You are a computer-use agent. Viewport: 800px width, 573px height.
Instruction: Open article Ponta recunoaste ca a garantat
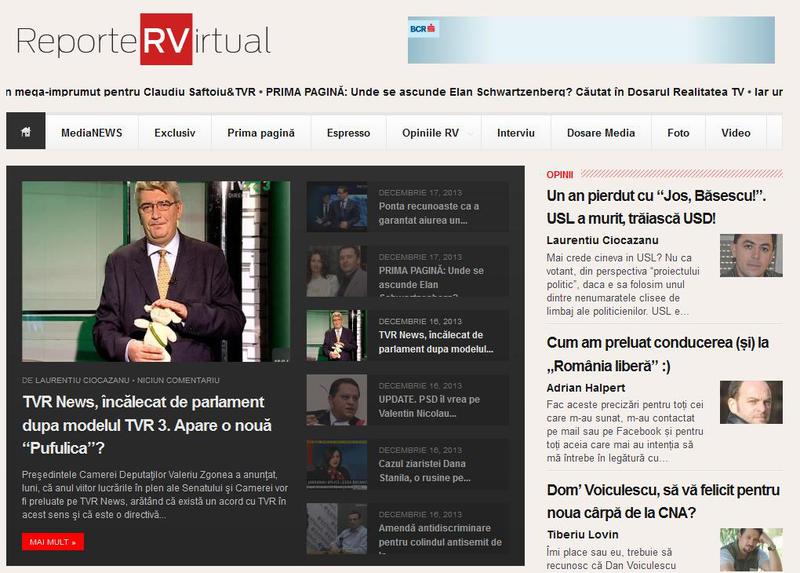(429, 213)
